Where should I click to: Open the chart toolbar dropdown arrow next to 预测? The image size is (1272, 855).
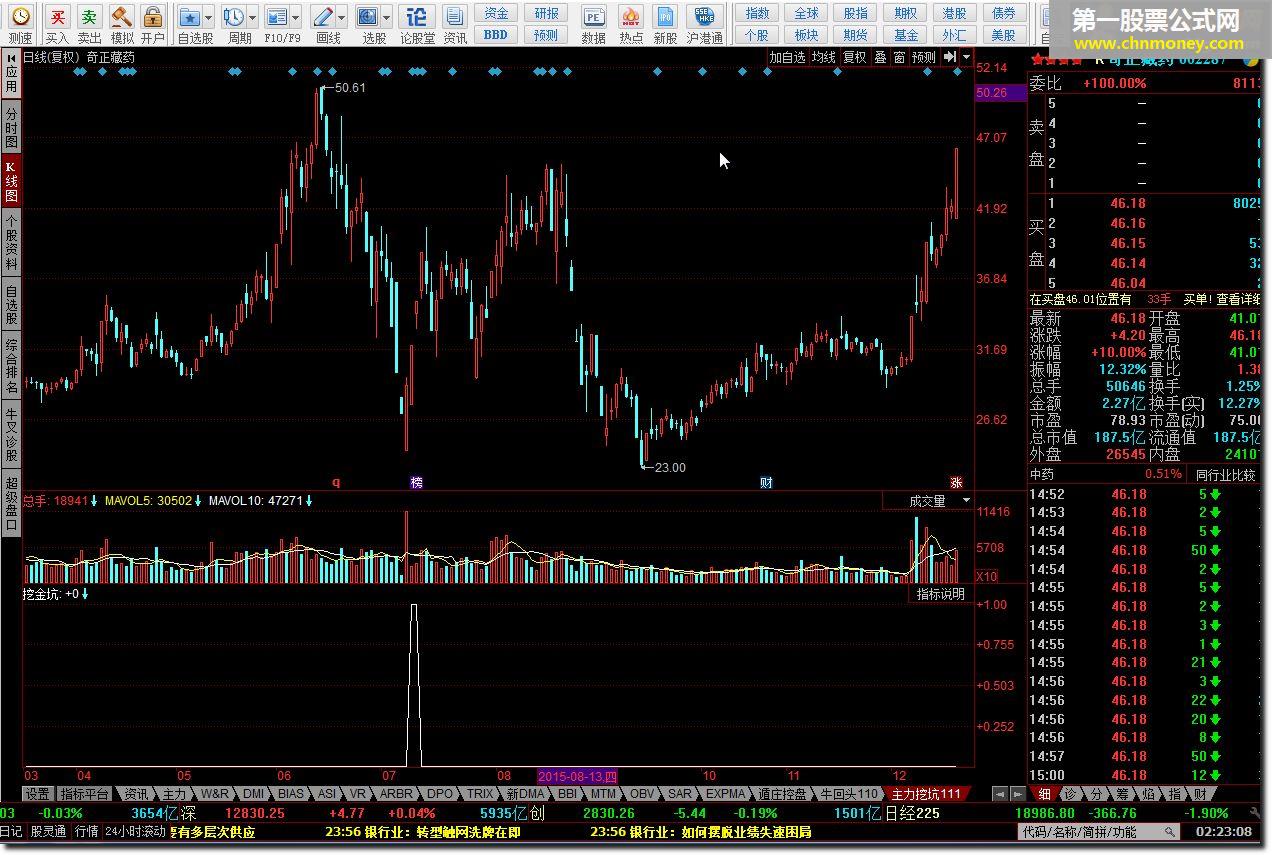(966, 57)
